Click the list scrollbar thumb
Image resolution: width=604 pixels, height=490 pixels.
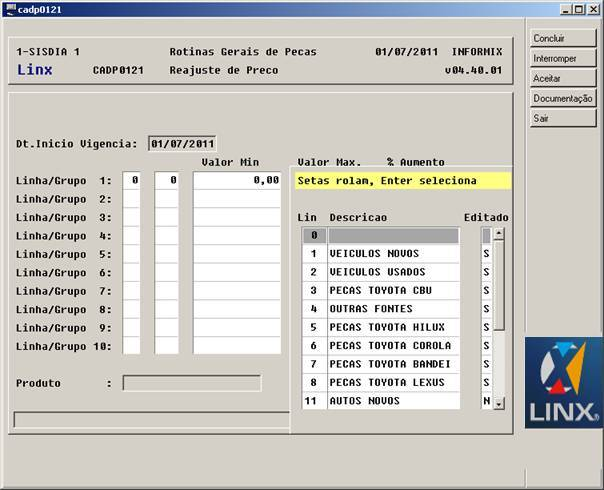tap(499, 285)
